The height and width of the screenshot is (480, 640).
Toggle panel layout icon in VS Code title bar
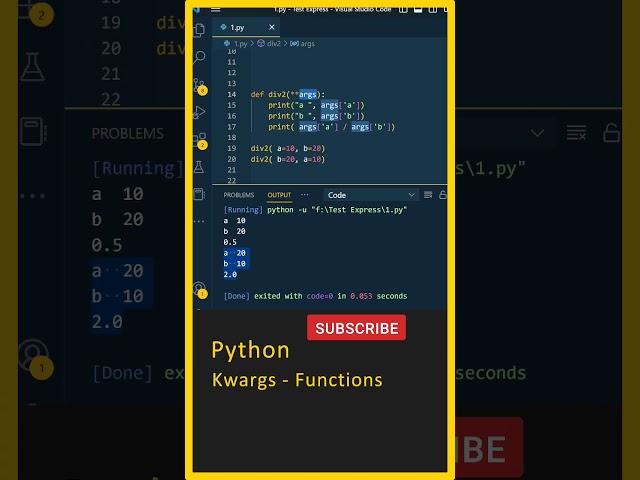pos(418,10)
